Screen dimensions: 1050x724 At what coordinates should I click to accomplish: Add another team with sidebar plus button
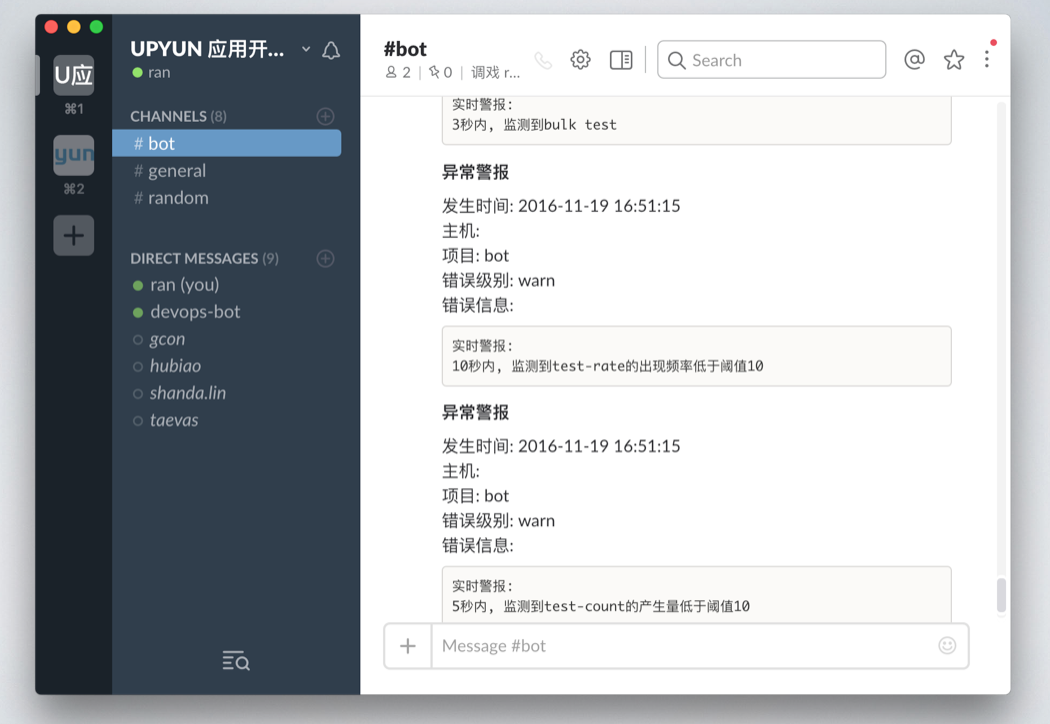(x=74, y=235)
